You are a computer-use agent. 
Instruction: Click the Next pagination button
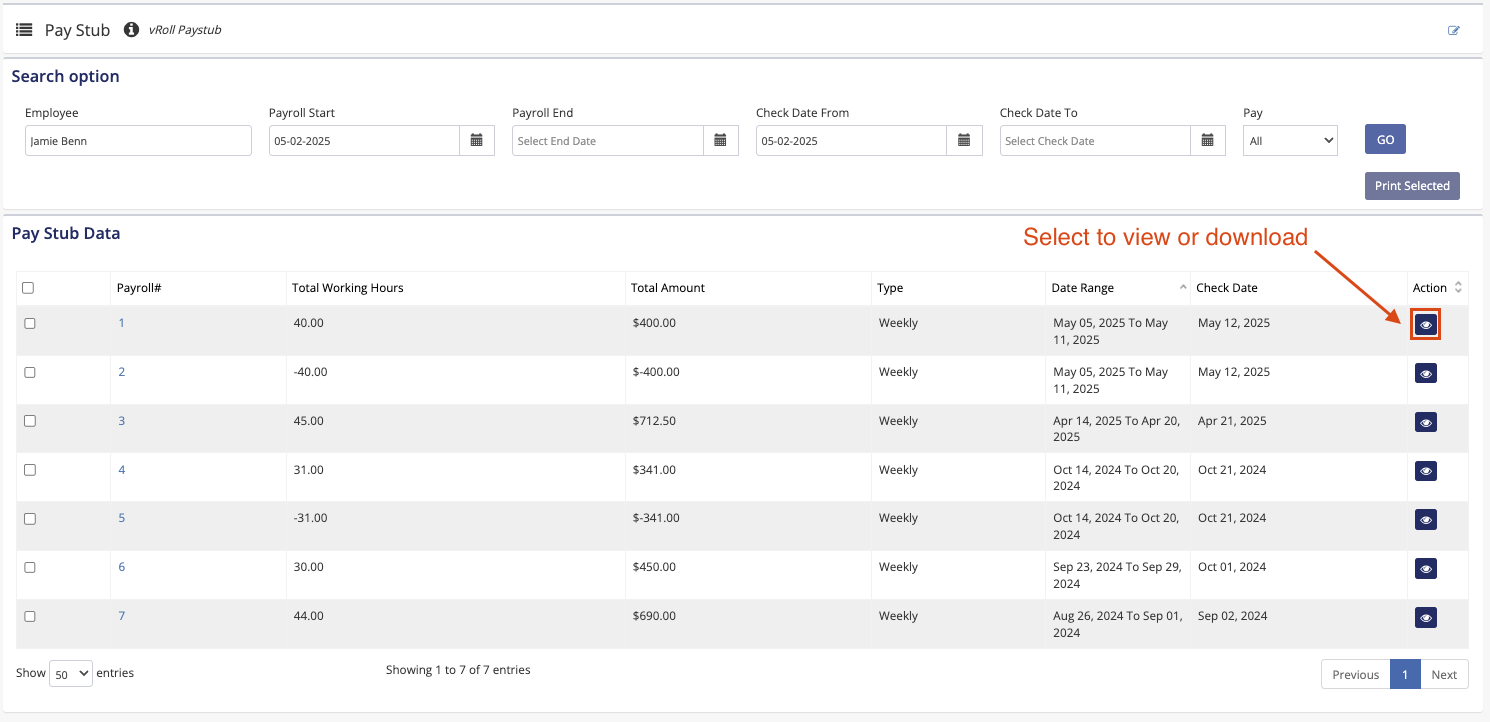1444,675
